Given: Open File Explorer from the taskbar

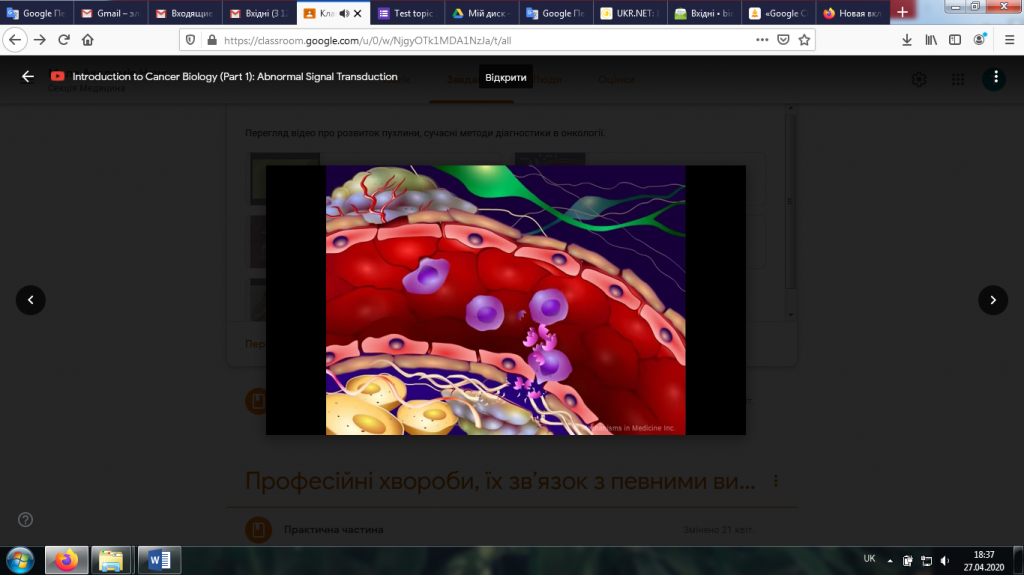Looking at the screenshot, I should point(111,560).
